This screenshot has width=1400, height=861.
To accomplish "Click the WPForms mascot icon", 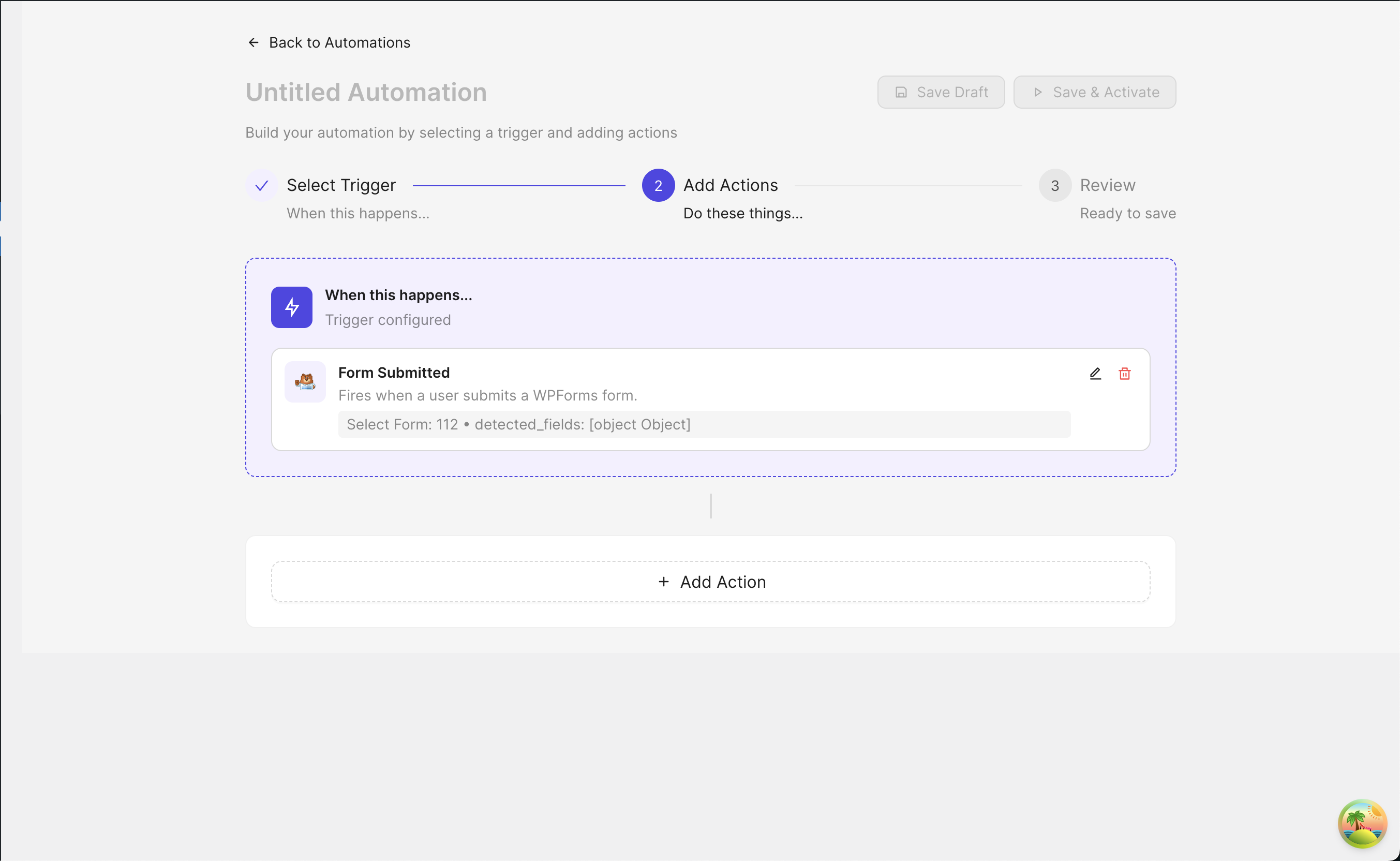I will 305,381.
